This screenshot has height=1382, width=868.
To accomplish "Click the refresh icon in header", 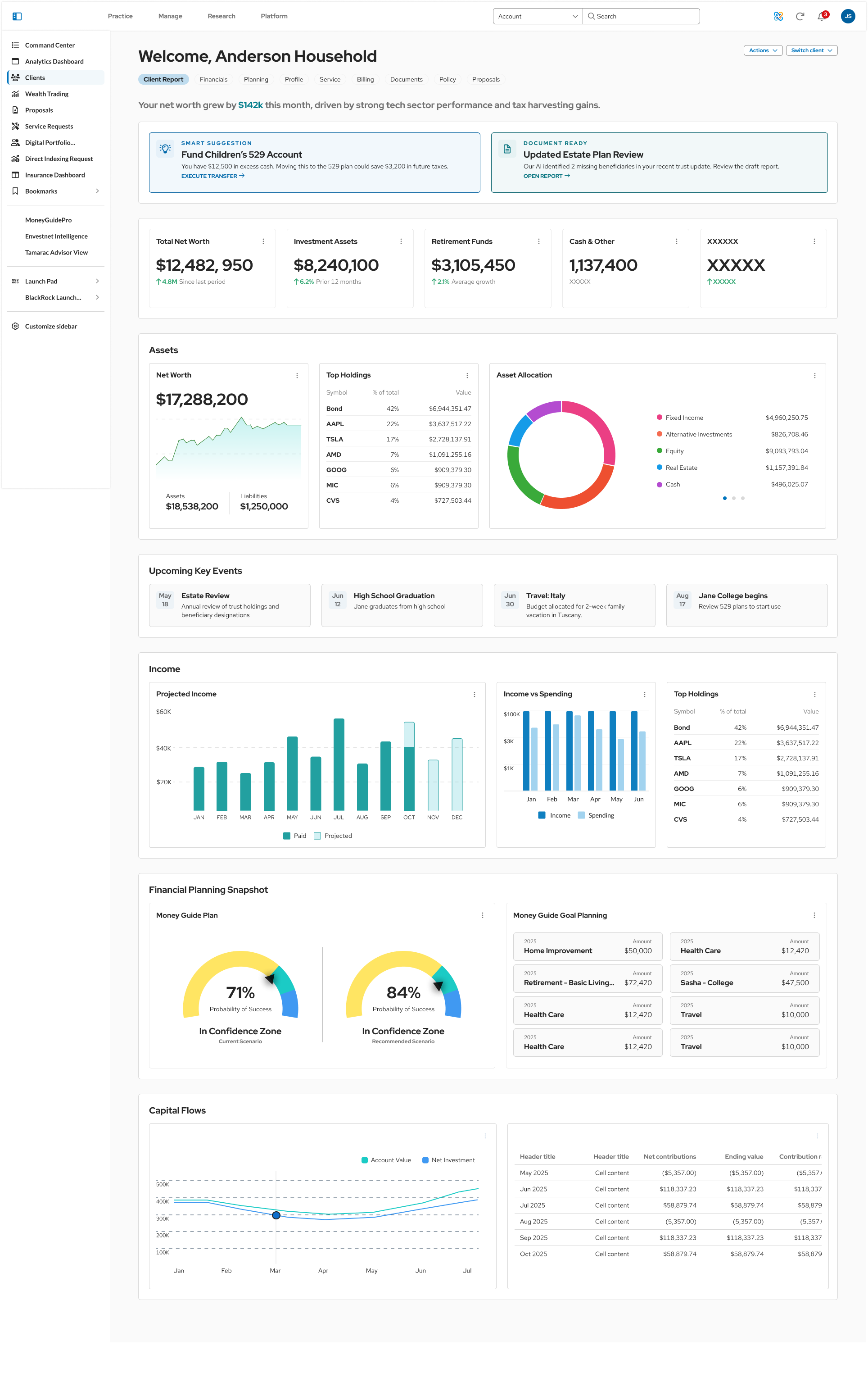I will tap(800, 16).
